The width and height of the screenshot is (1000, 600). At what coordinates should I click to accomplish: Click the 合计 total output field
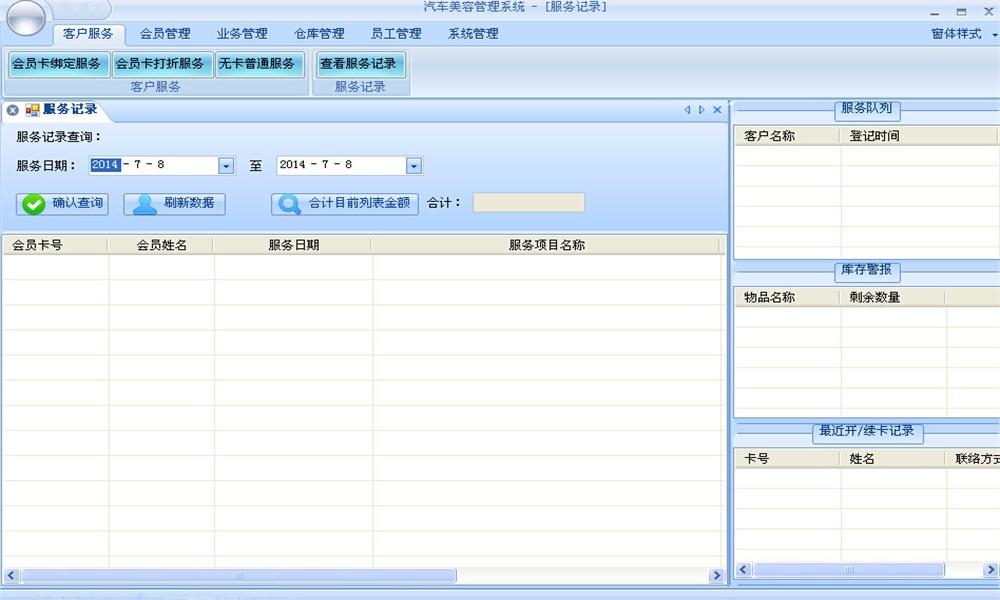(x=529, y=203)
